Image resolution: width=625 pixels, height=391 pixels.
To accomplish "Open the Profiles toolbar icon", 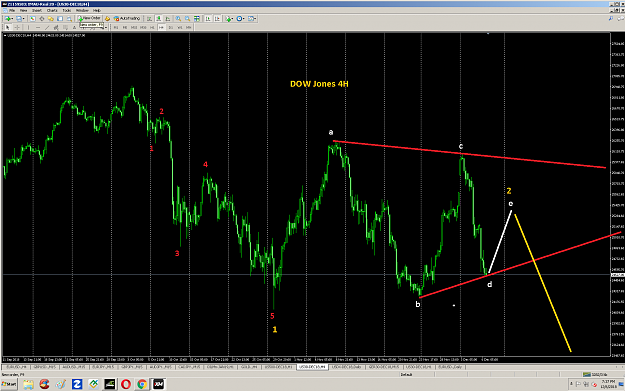I will point(18,18).
